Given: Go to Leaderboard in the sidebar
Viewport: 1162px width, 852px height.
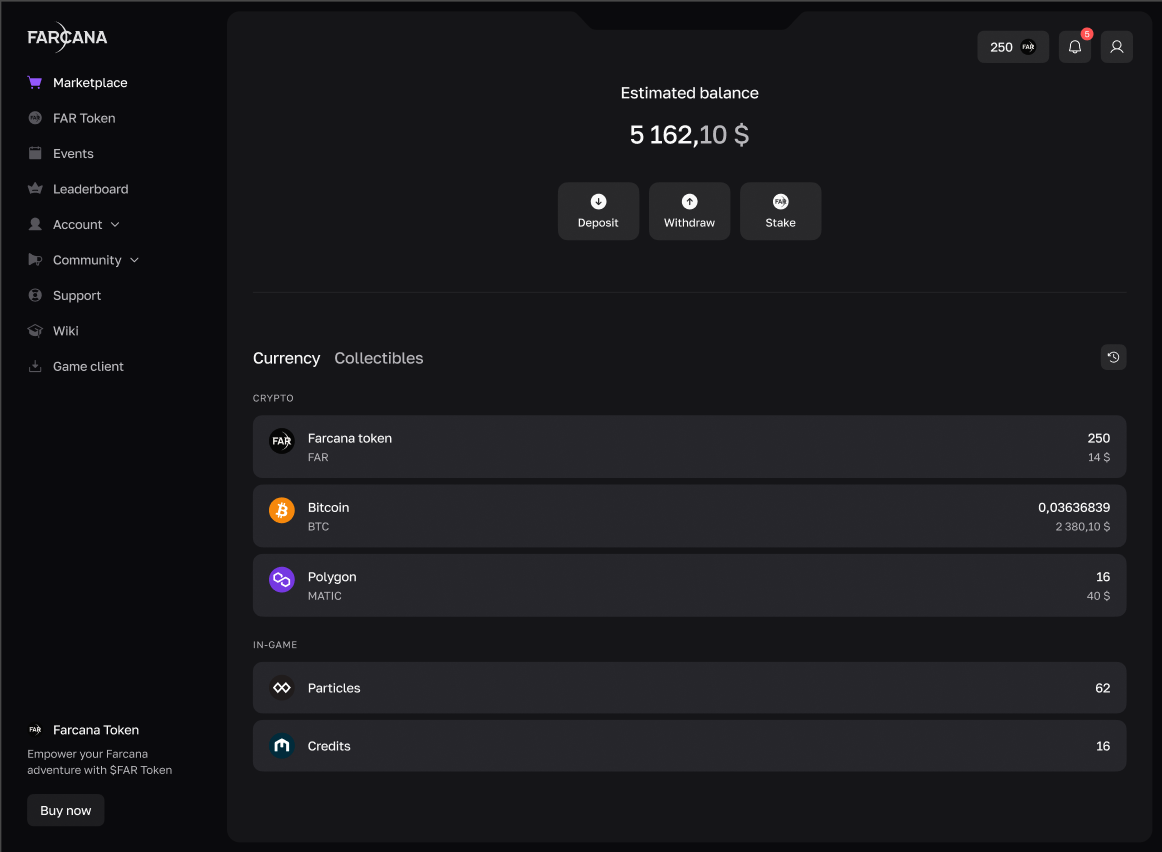Looking at the screenshot, I should point(90,189).
